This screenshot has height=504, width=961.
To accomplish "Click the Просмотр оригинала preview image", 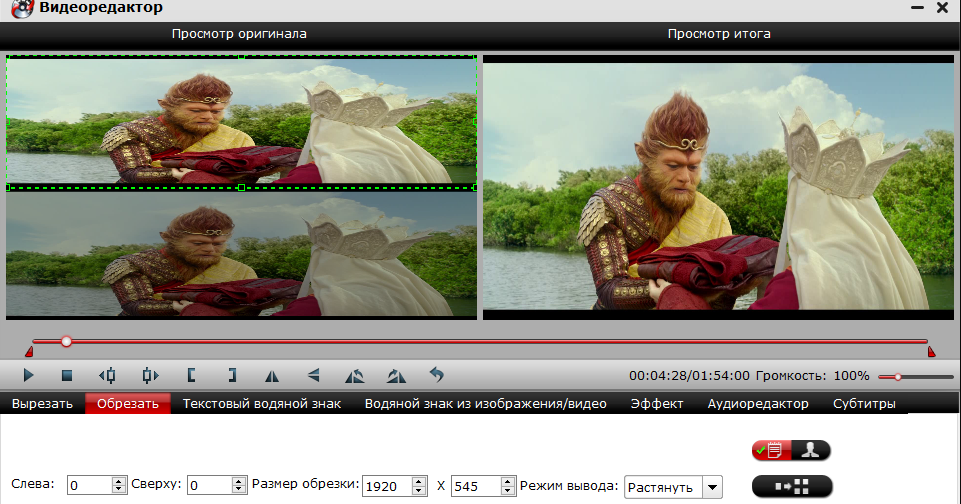I will click(241, 188).
